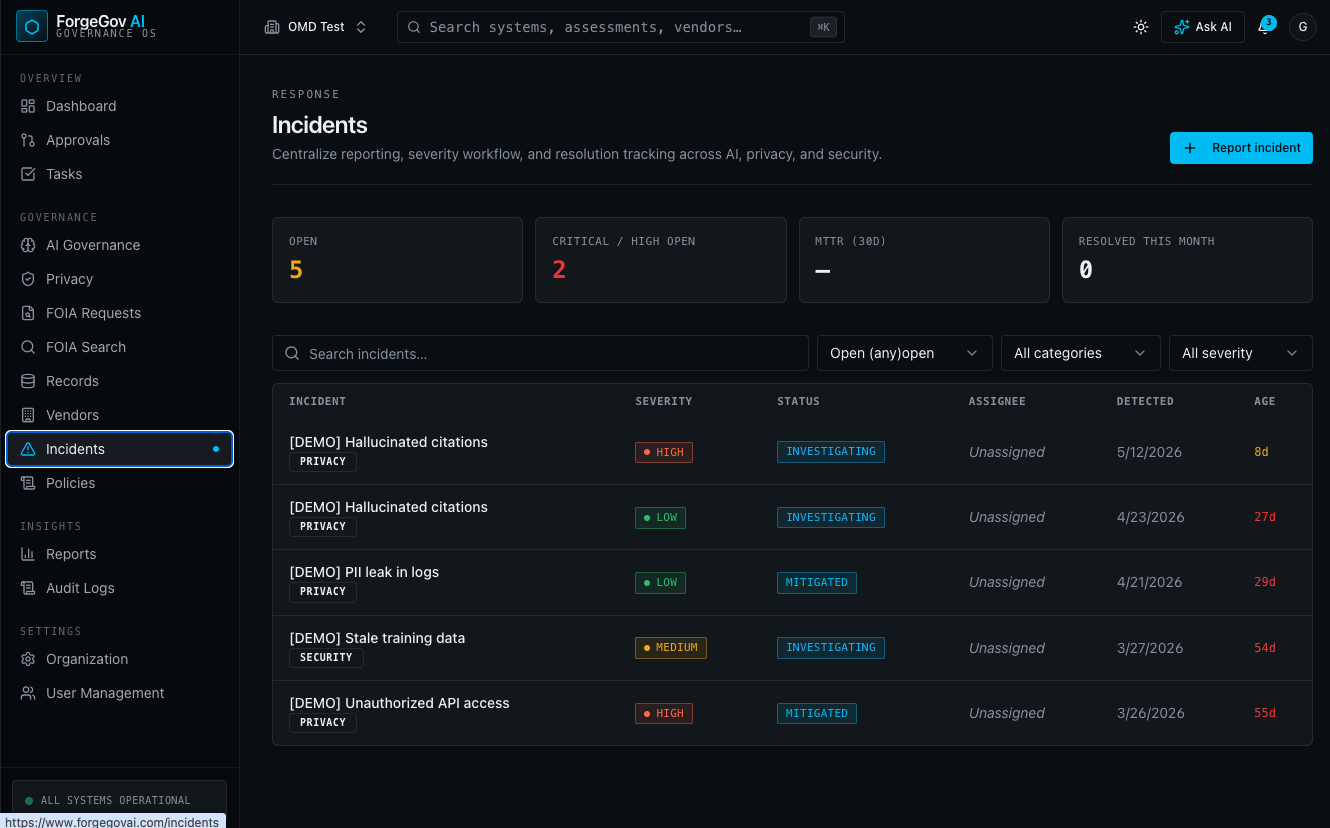Click the Open count card

[x=397, y=260]
